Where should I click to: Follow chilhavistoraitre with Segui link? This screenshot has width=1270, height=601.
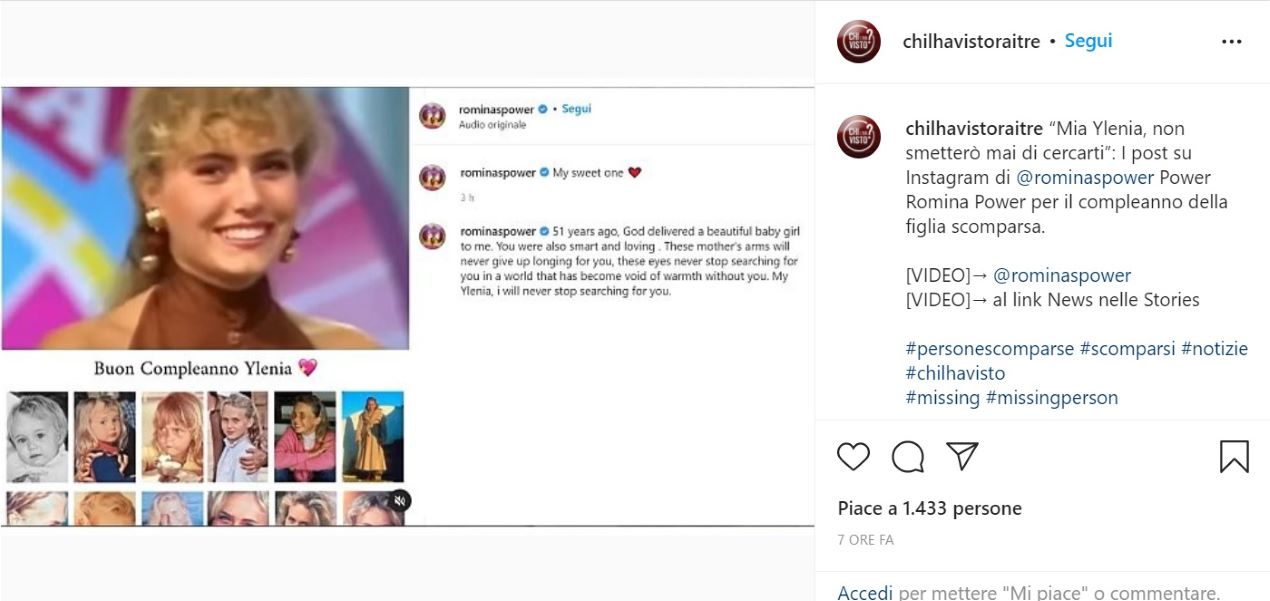point(1088,41)
